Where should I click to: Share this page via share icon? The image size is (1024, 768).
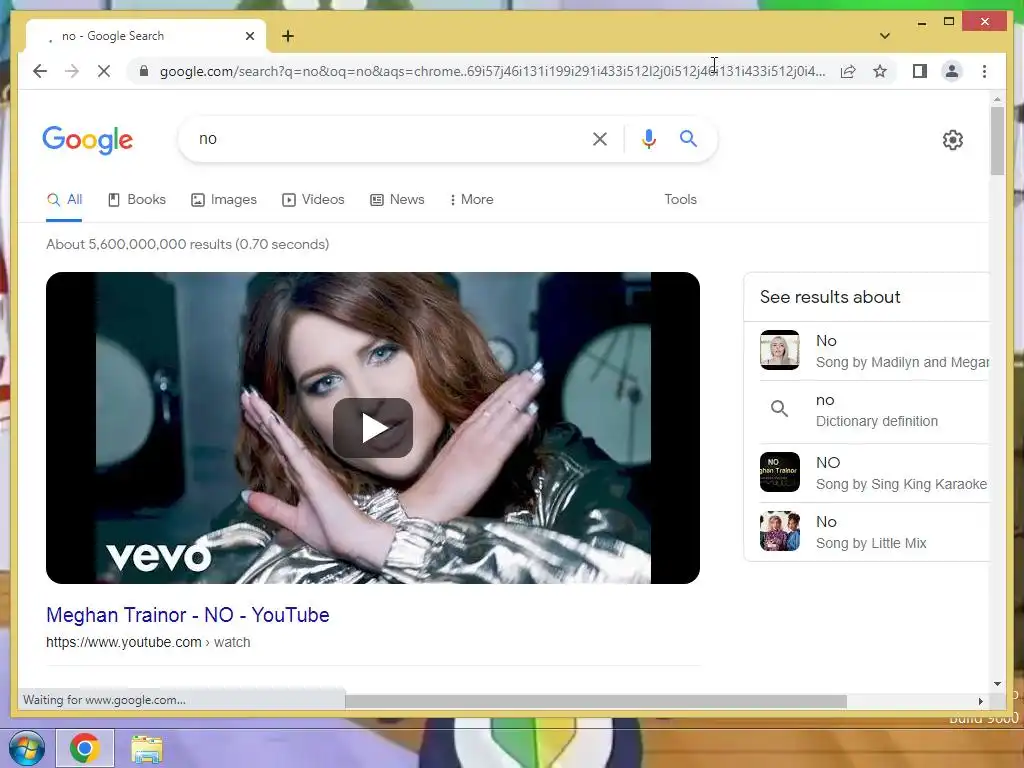tap(848, 71)
